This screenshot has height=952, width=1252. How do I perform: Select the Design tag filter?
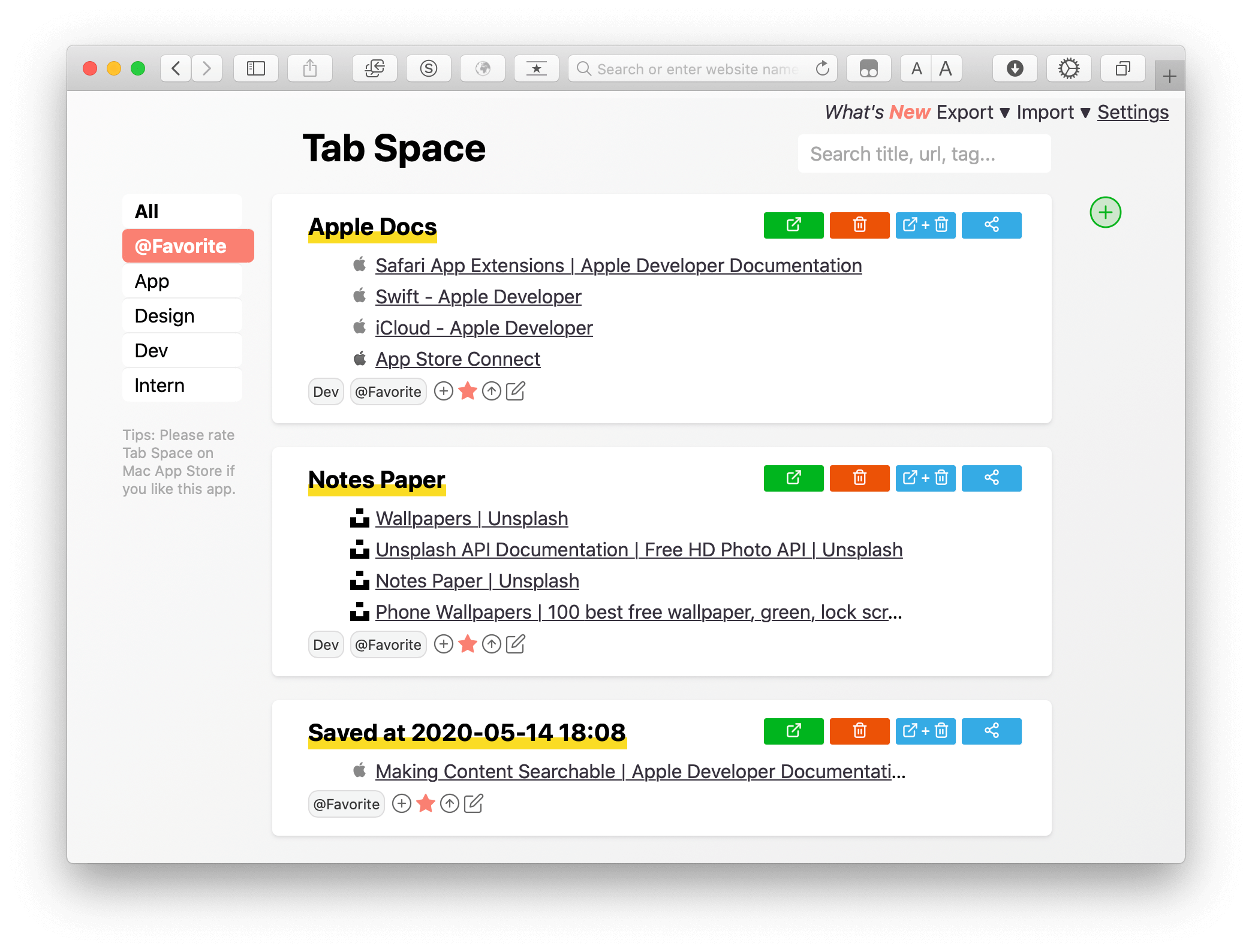point(182,315)
